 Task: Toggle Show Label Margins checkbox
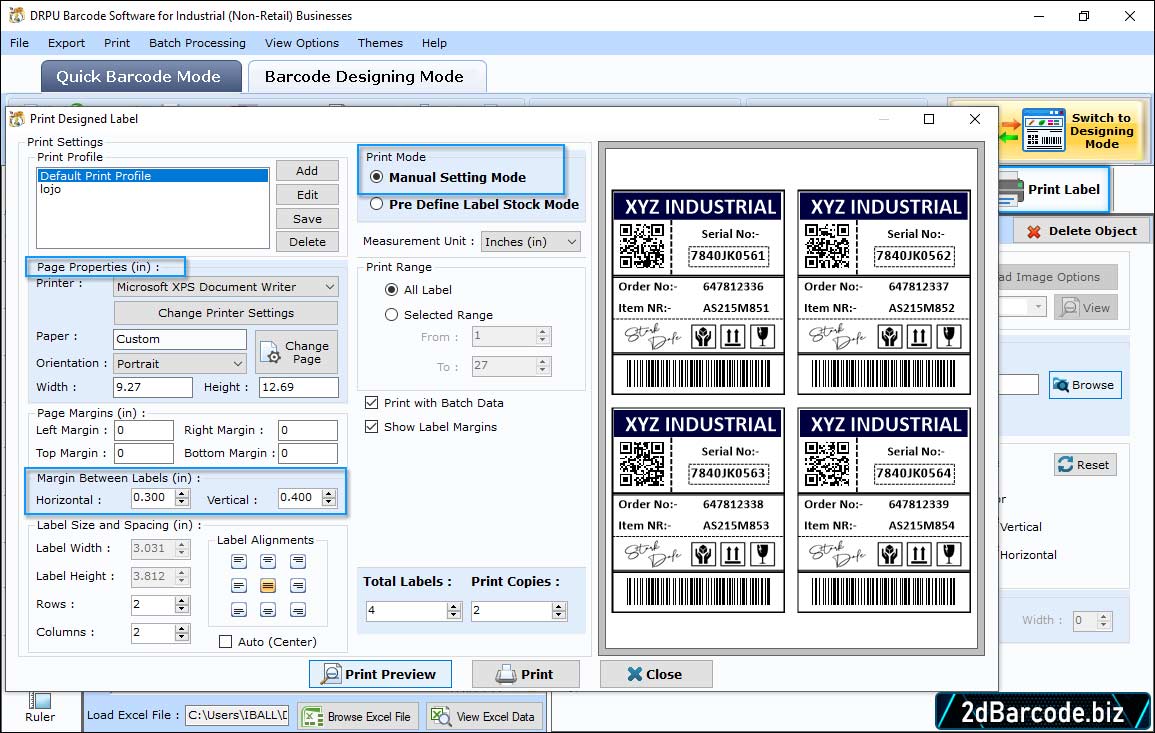coord(372,427)
